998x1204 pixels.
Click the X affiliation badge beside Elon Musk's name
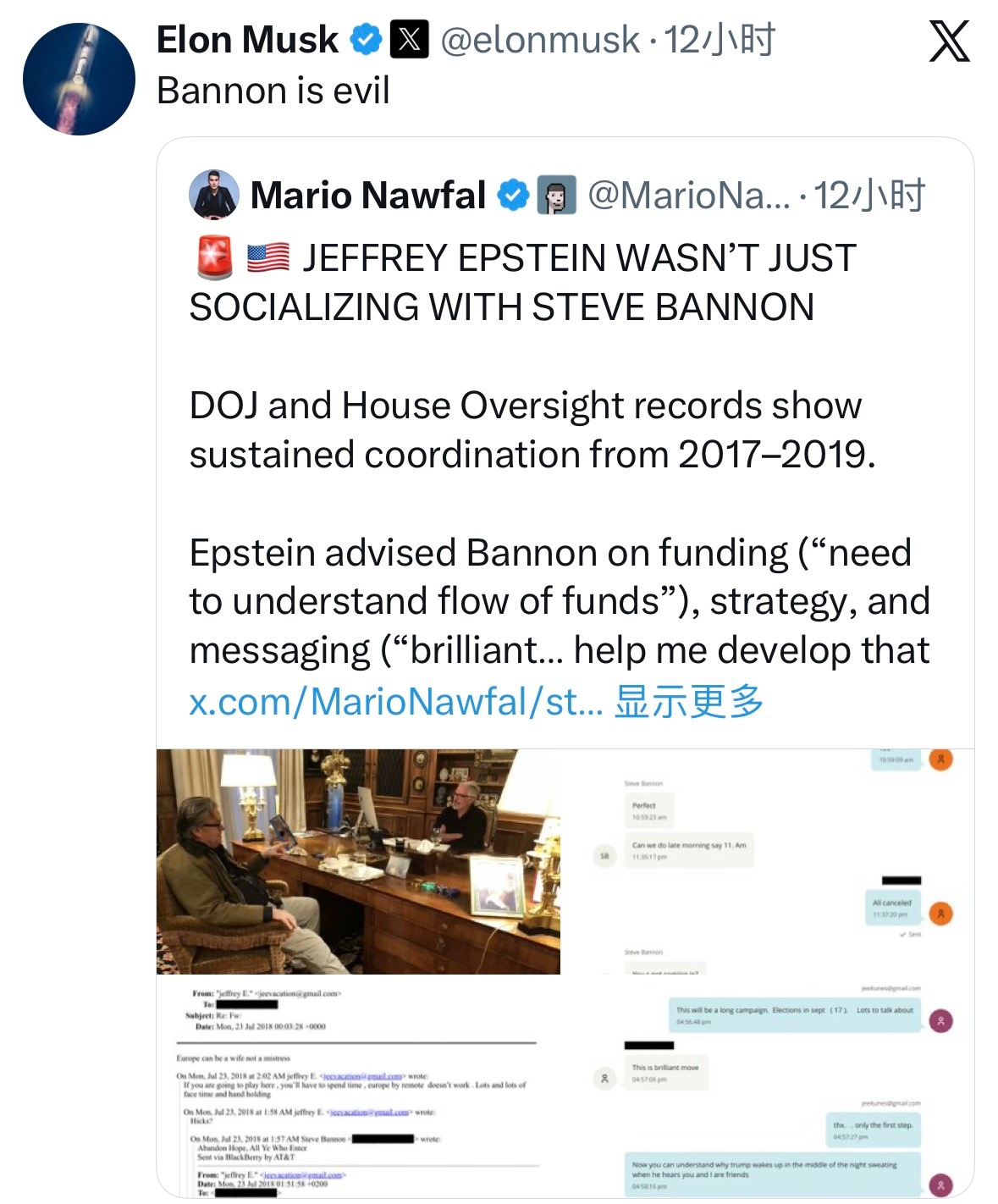[408, 37]
